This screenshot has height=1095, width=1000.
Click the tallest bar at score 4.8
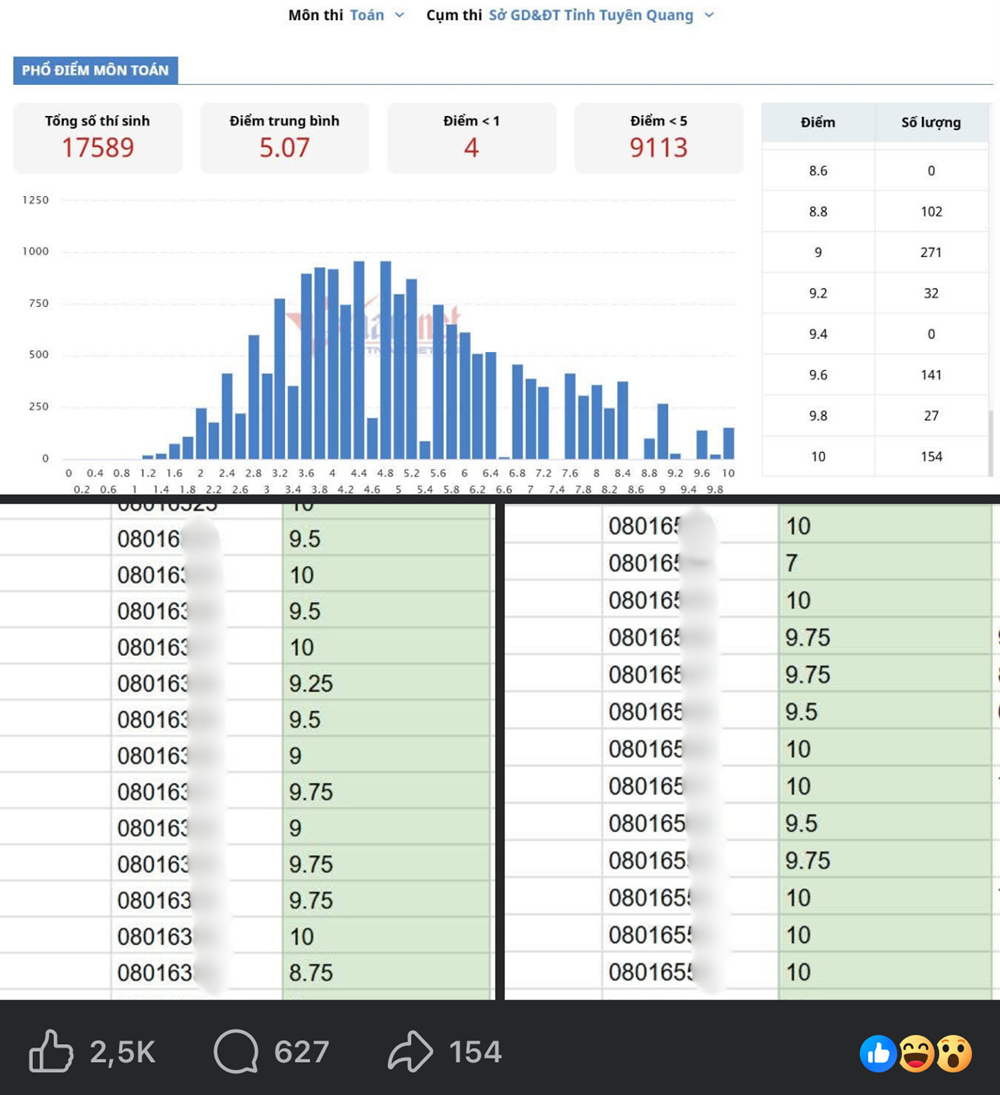[x=385, y=360]
